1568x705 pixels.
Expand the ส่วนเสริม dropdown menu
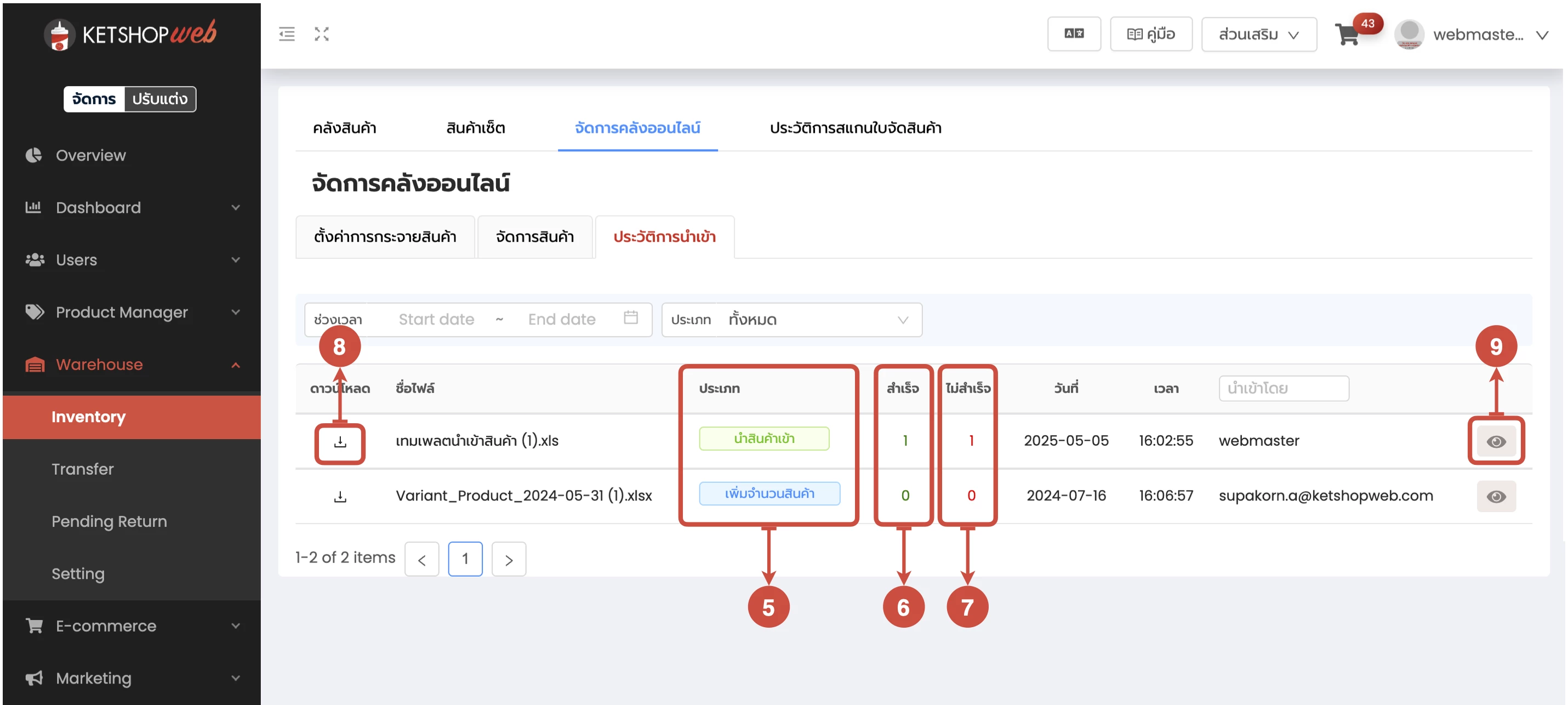tap(1258, 35)
